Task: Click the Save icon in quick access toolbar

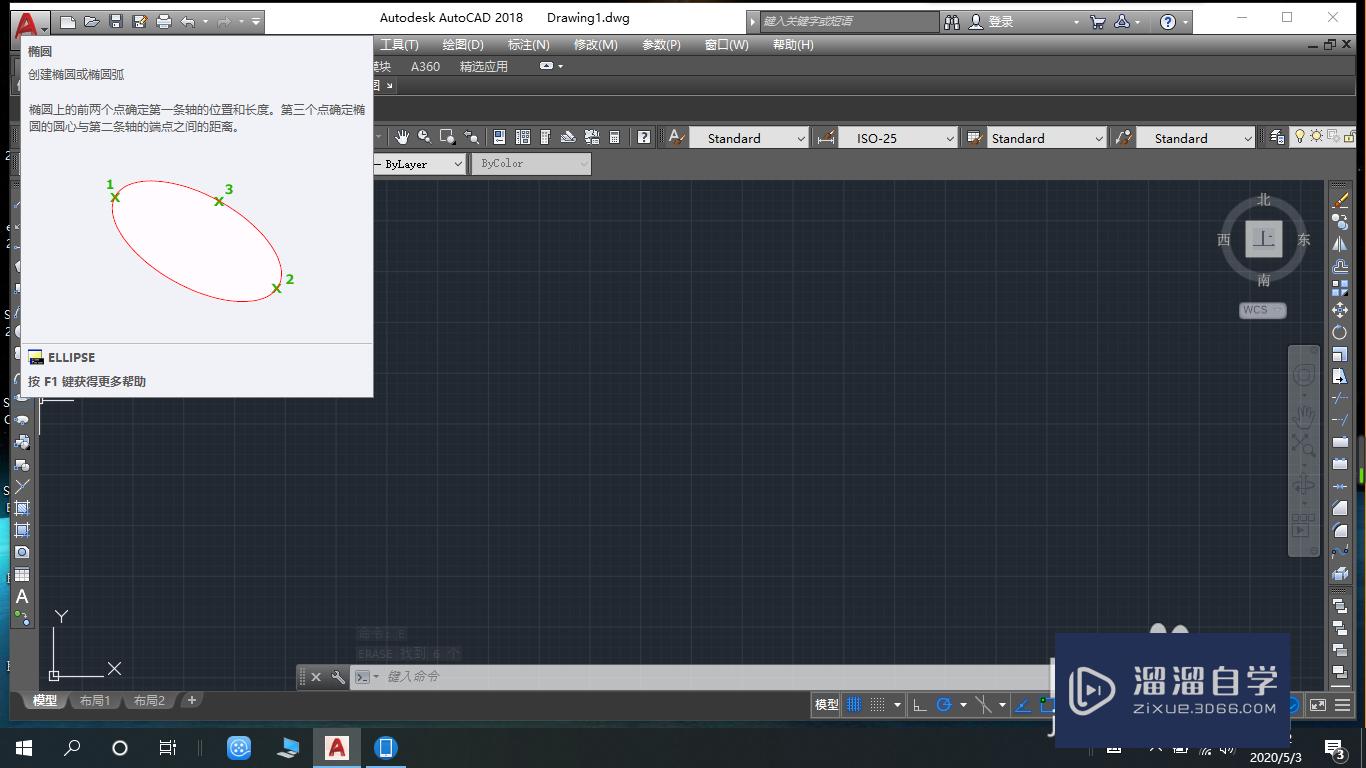Action: pos(116,21)
